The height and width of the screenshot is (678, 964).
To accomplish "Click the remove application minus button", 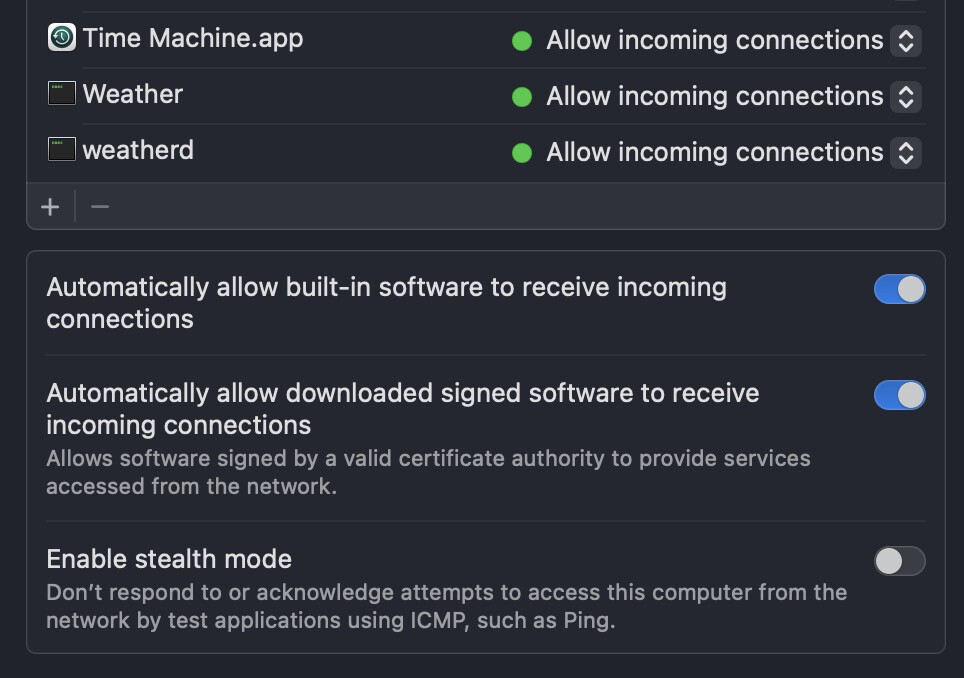I will (x=100, y=207).
